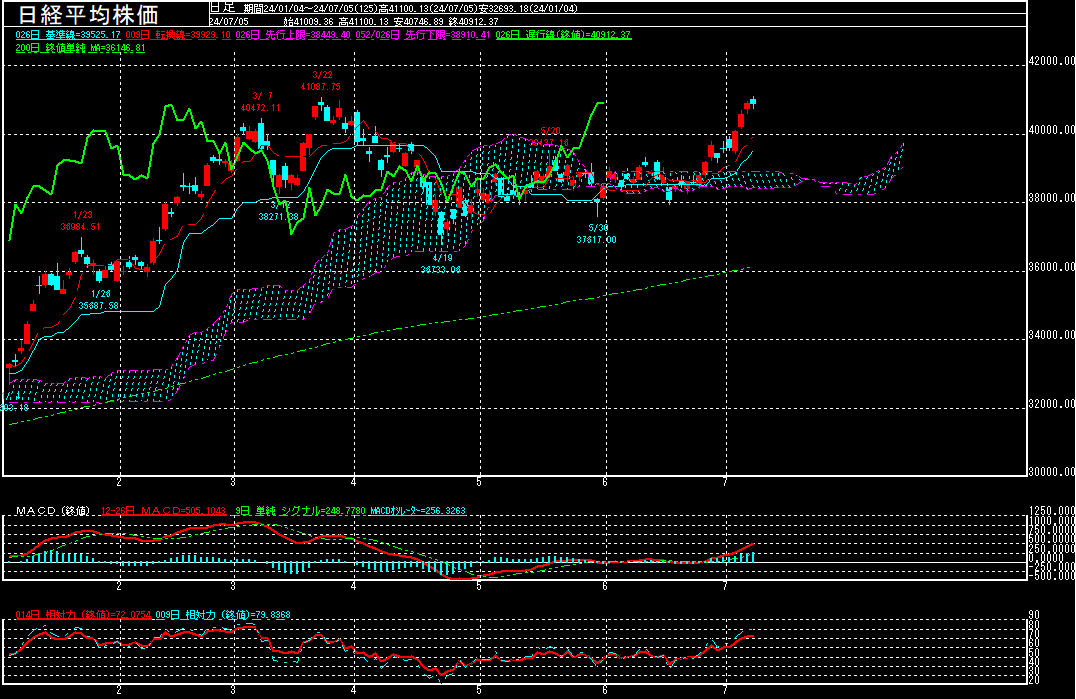Click the 3/22 41087.75 high annotation
Image resolution: width=1076 pixels, height=699 pixels.
click(x=320, y=81)
